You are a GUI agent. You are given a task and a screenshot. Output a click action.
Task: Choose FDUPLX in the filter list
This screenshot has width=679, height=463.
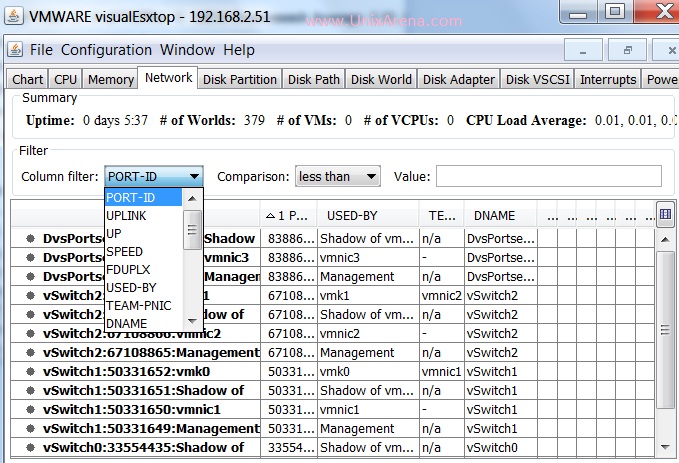143,269
